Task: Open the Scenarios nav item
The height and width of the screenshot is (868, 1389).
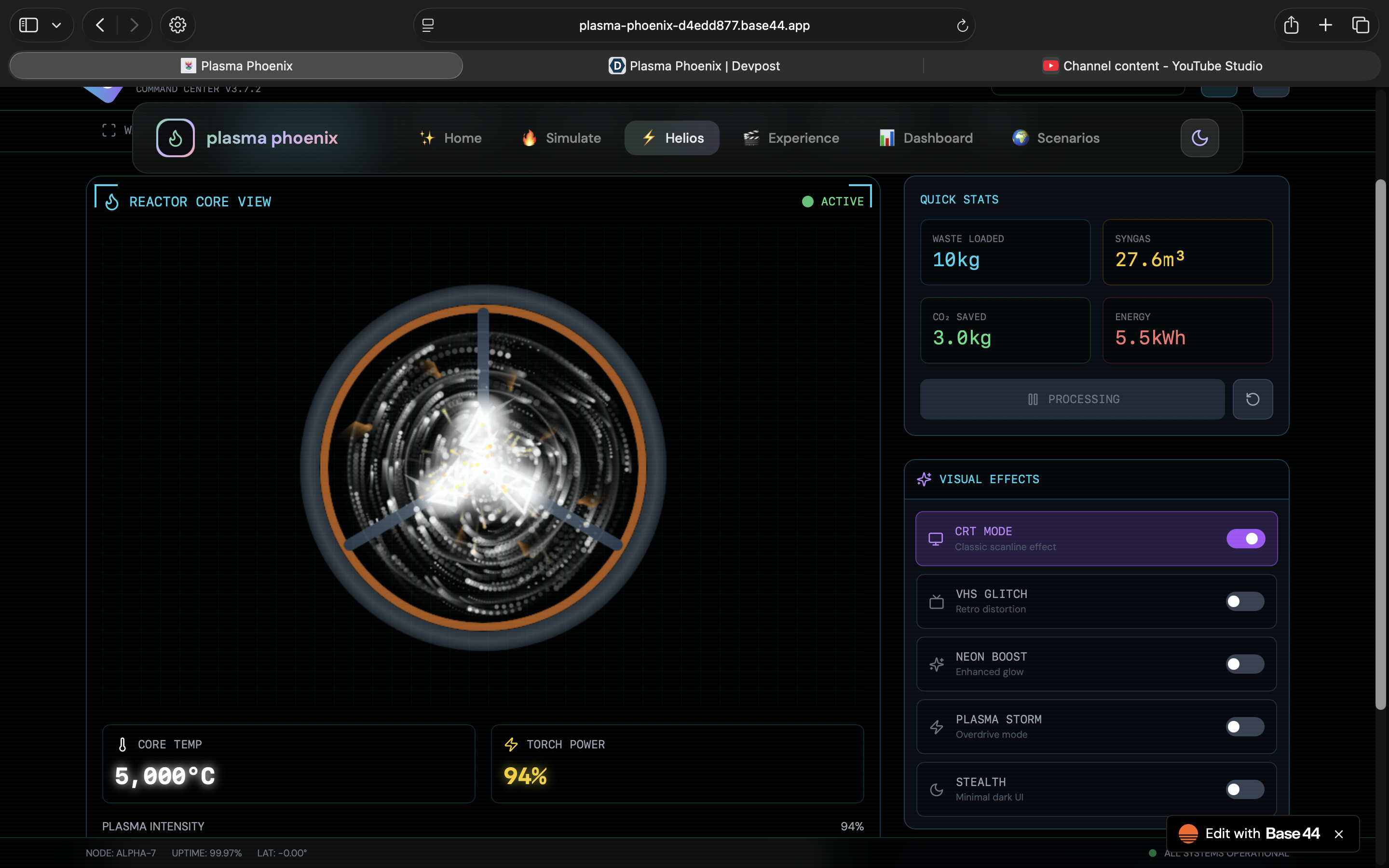Action: [x=1056, y=138]
